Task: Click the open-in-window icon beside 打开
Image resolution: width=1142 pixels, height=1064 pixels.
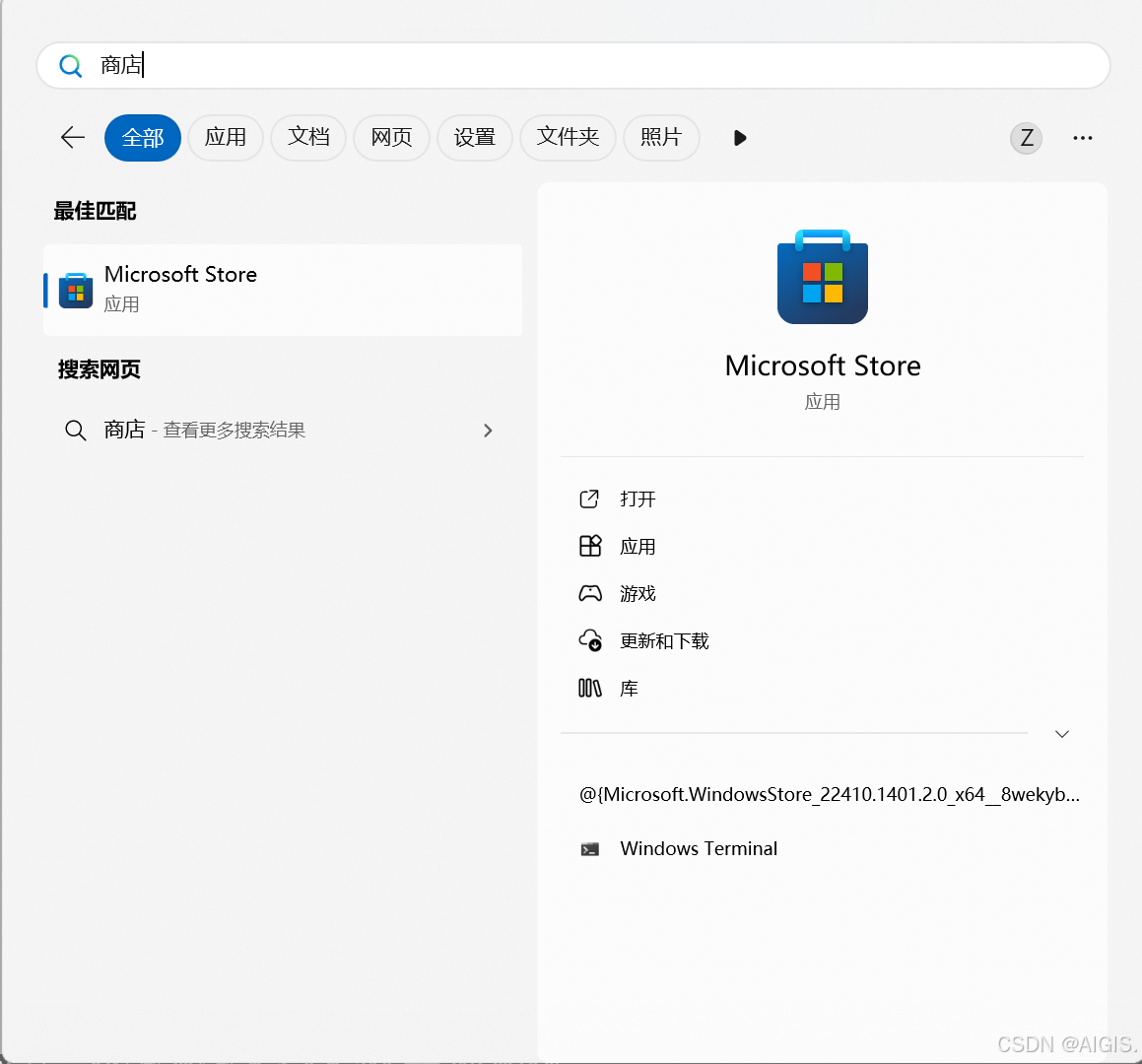Action: (x=589, y=499)
